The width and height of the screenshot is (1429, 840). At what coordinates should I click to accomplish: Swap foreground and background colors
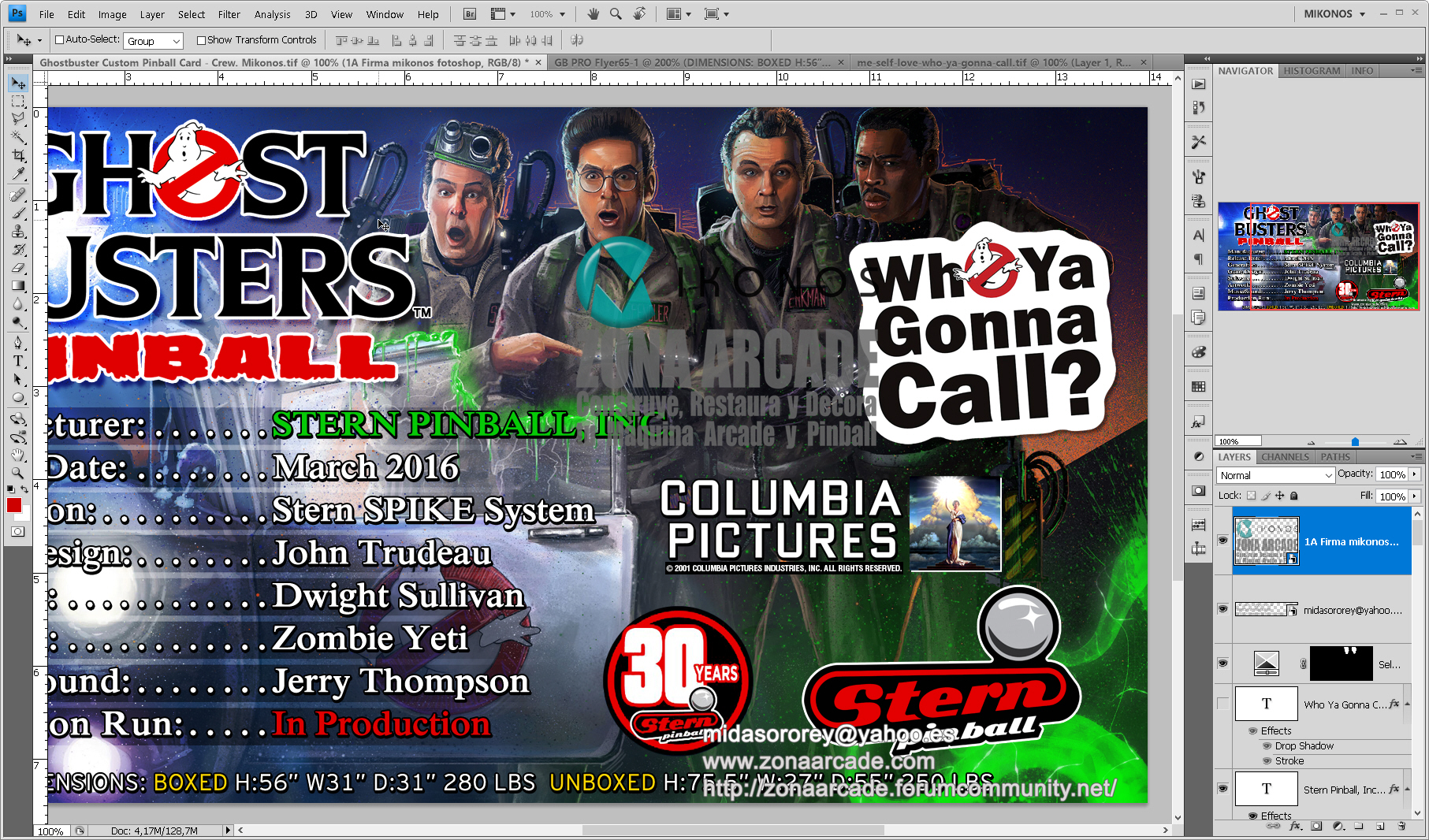(24, 489)
